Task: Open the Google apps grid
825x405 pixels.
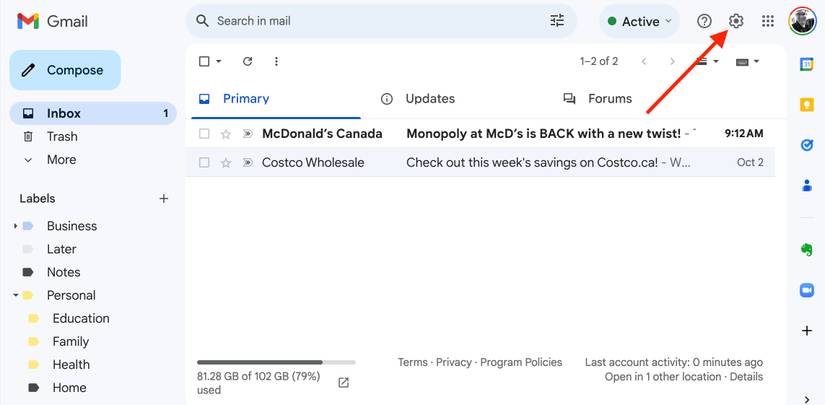Action: (x=768, y=21)
